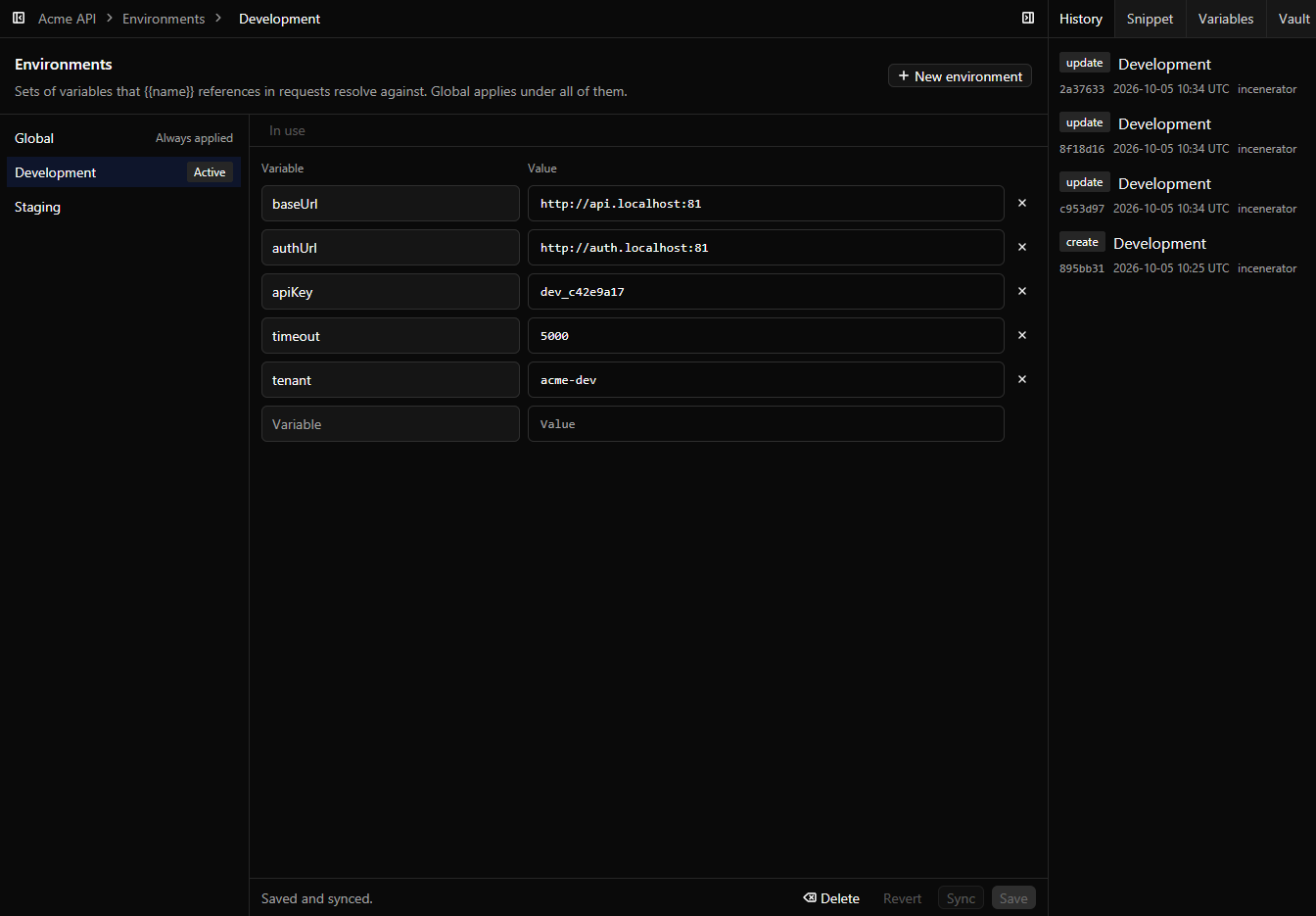Open history entry 2a37633
Image resolution: width=1316 pixels, height=916 pixels.
click(x=1182, y=74)
